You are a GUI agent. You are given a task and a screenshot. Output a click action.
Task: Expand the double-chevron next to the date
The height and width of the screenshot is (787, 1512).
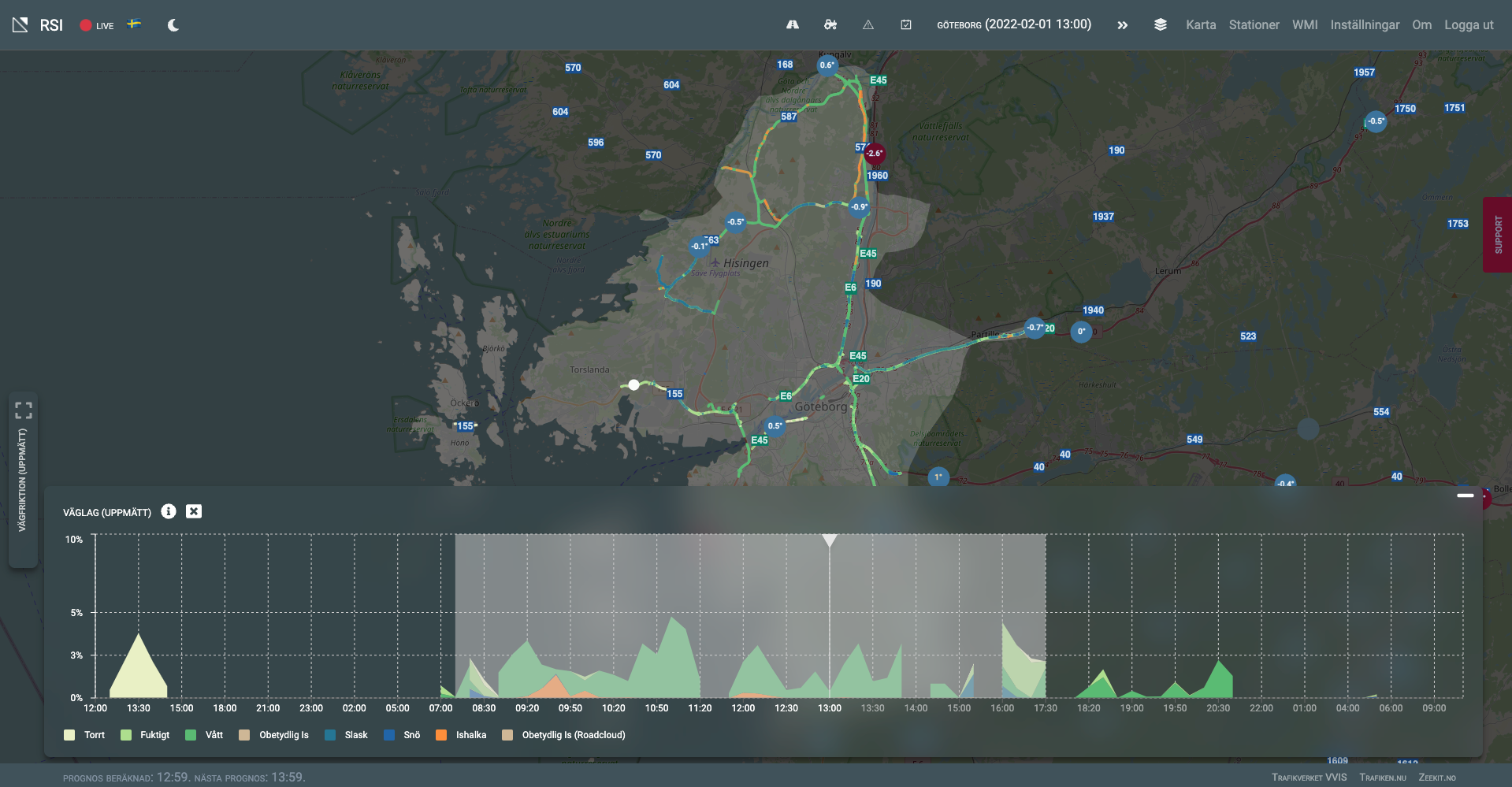pos(1122,25)
